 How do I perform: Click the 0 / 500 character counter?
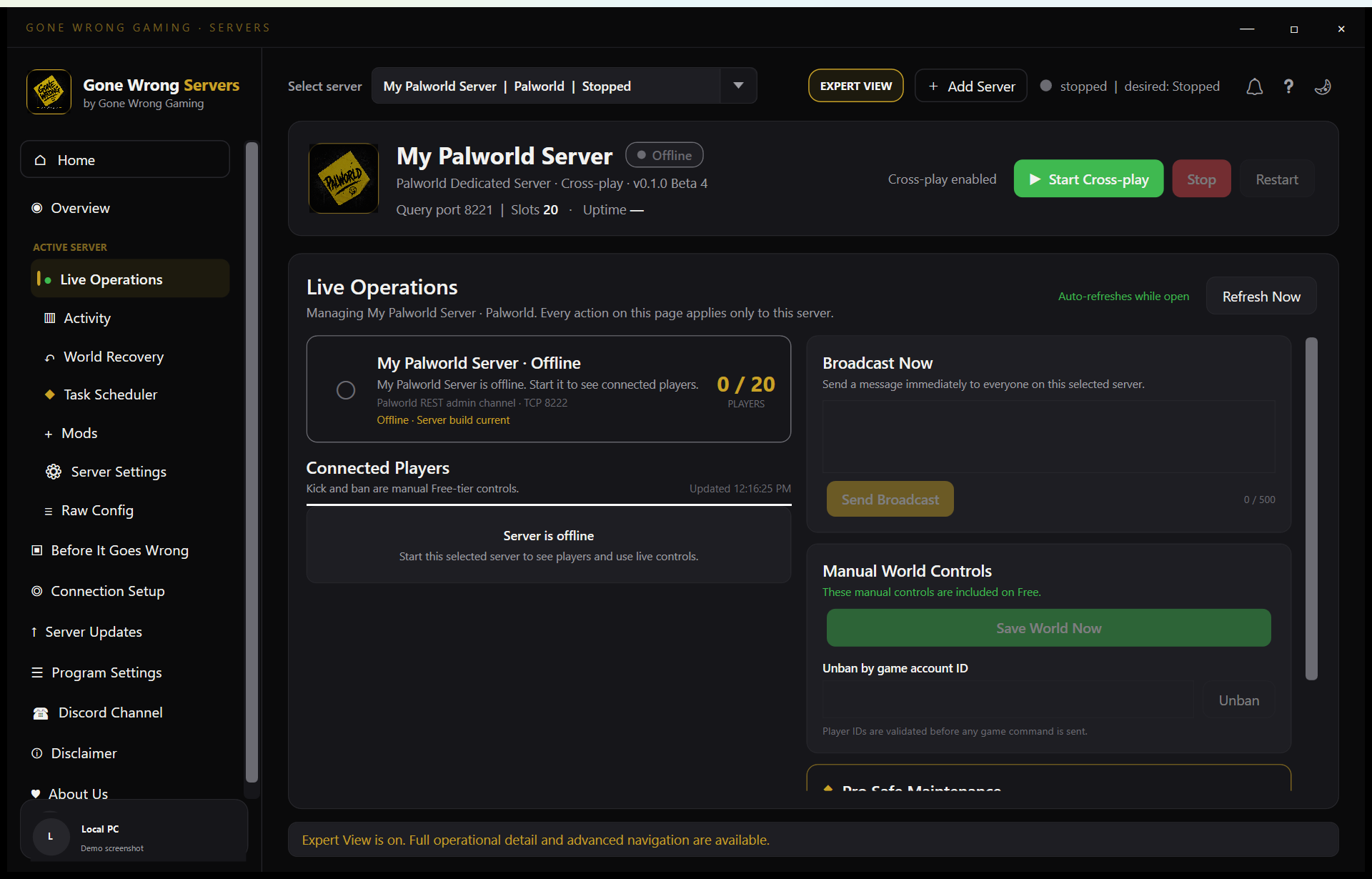[x=1259, y=500]
